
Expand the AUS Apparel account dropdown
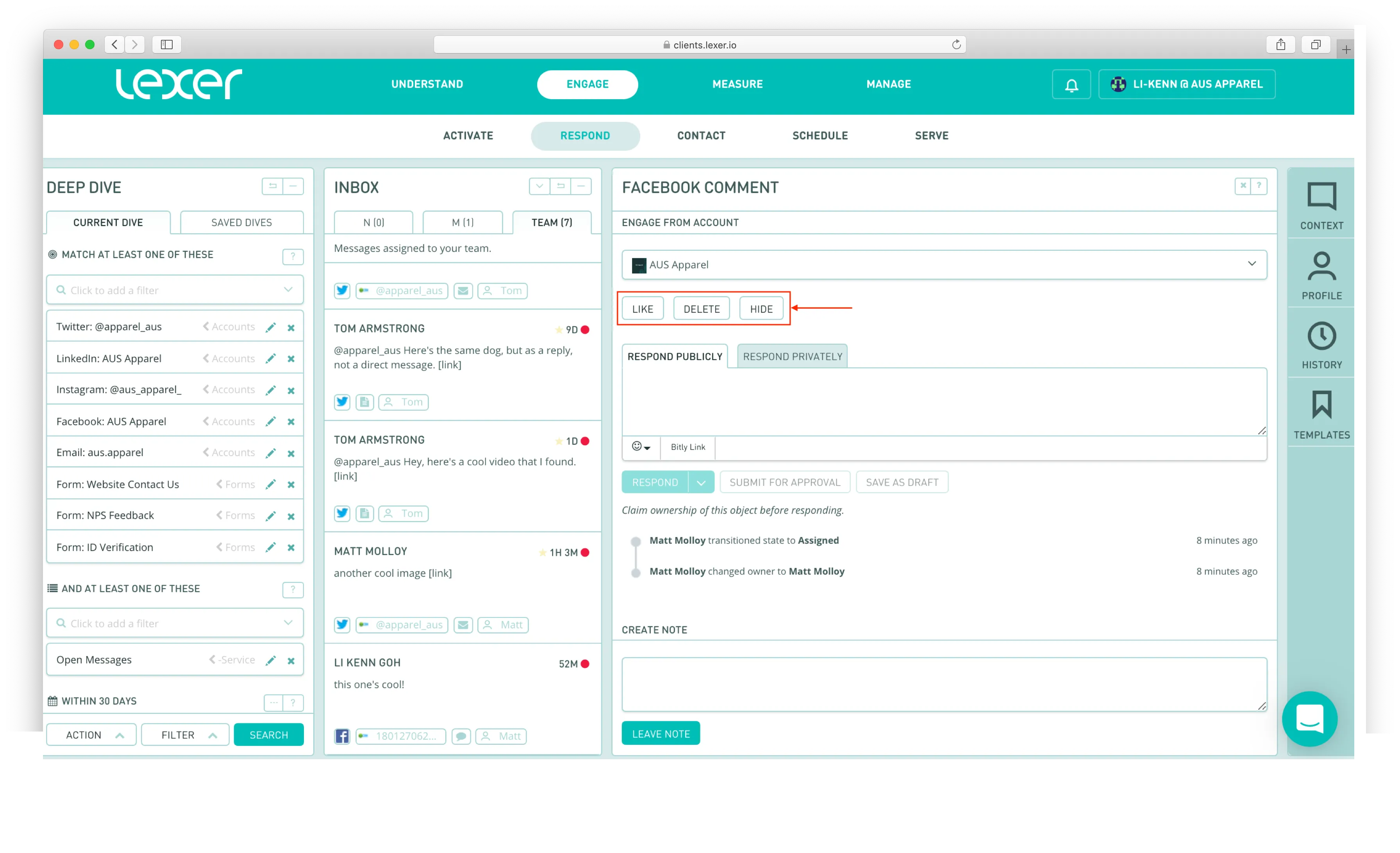click(x=1251, y=264)
